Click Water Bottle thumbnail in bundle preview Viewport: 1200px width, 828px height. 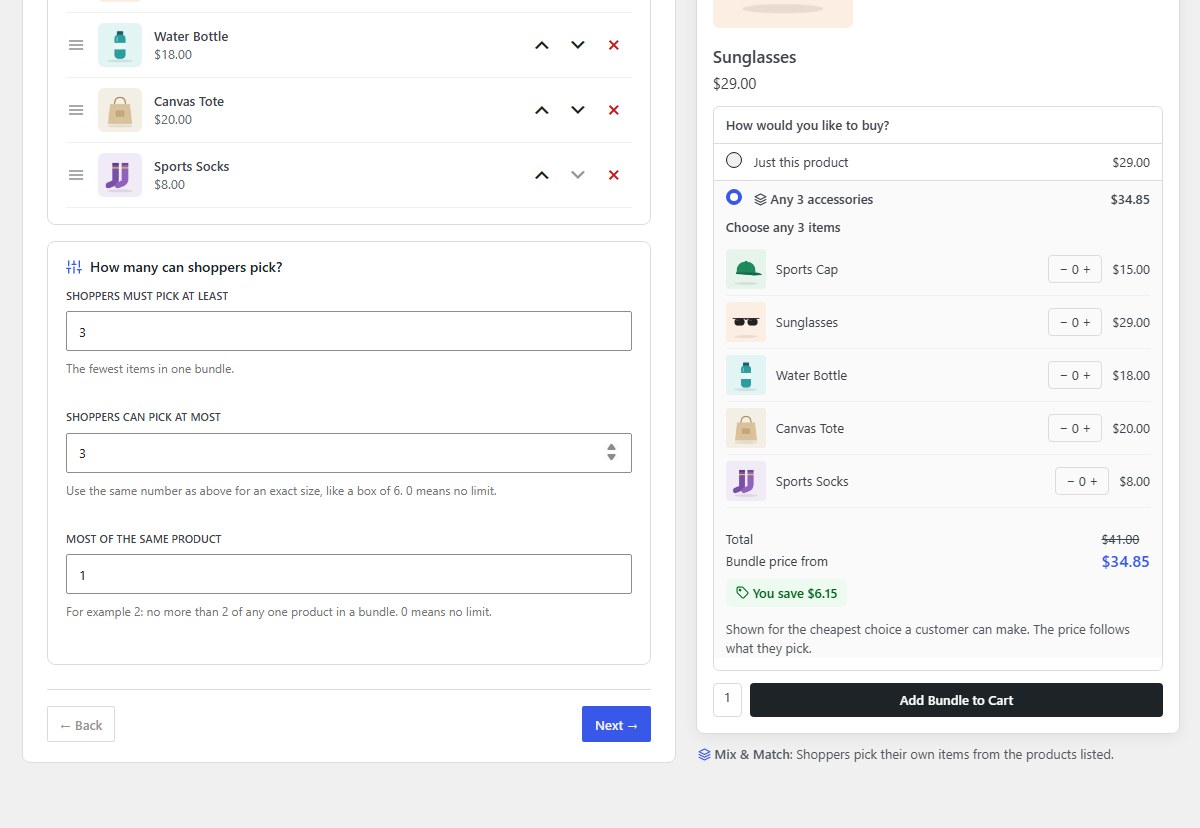746,375
